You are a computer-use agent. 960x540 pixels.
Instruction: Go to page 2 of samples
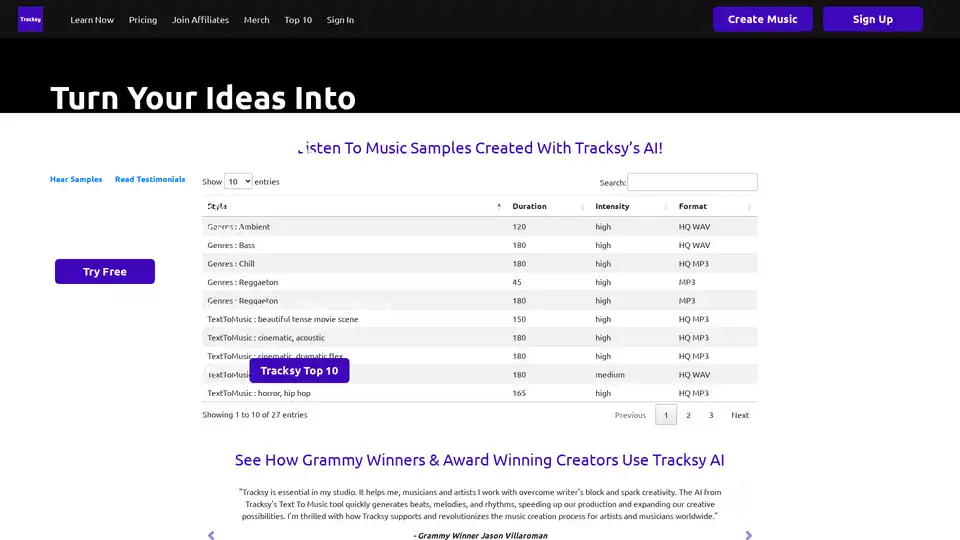688,415
